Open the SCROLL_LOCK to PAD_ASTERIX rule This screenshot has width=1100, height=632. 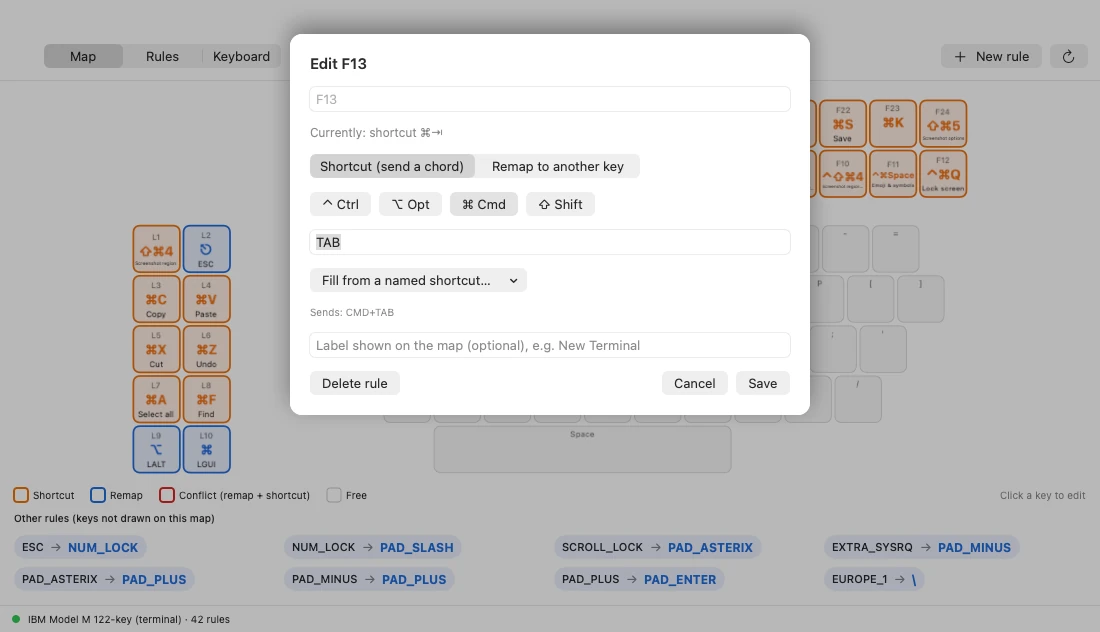(657, 547)
